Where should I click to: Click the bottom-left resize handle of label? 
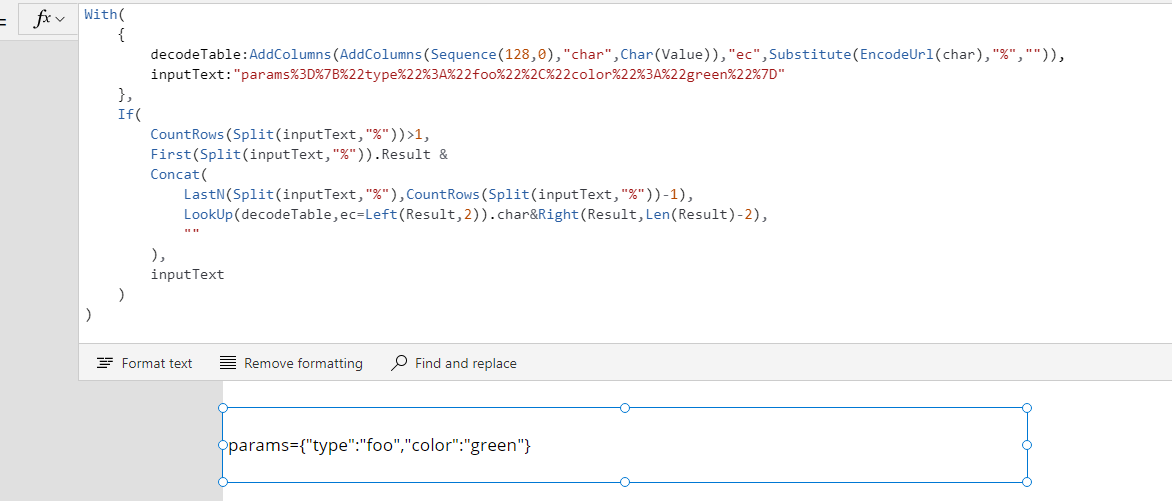pos(223,482)
